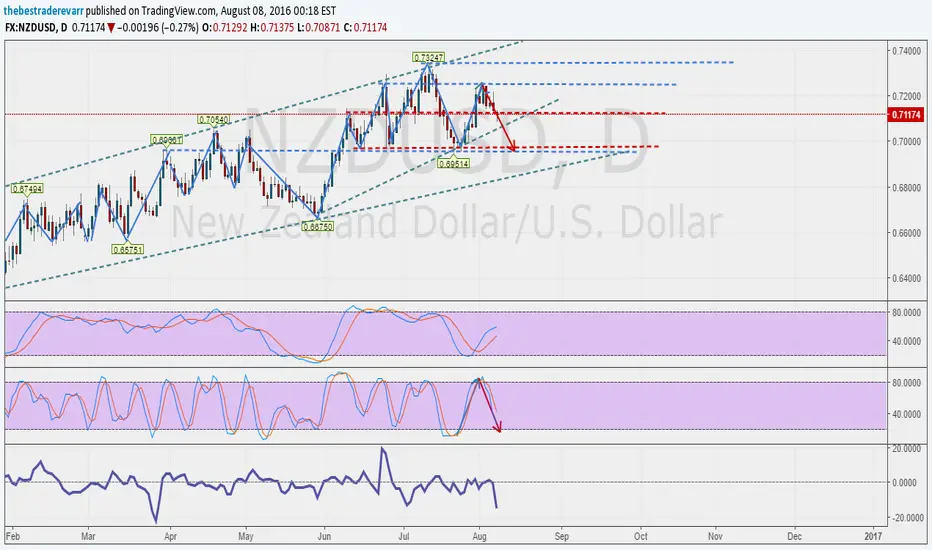Click 40.0000 on the stochastic panel axis
932x550 pixels.
(x=906, y=414)
